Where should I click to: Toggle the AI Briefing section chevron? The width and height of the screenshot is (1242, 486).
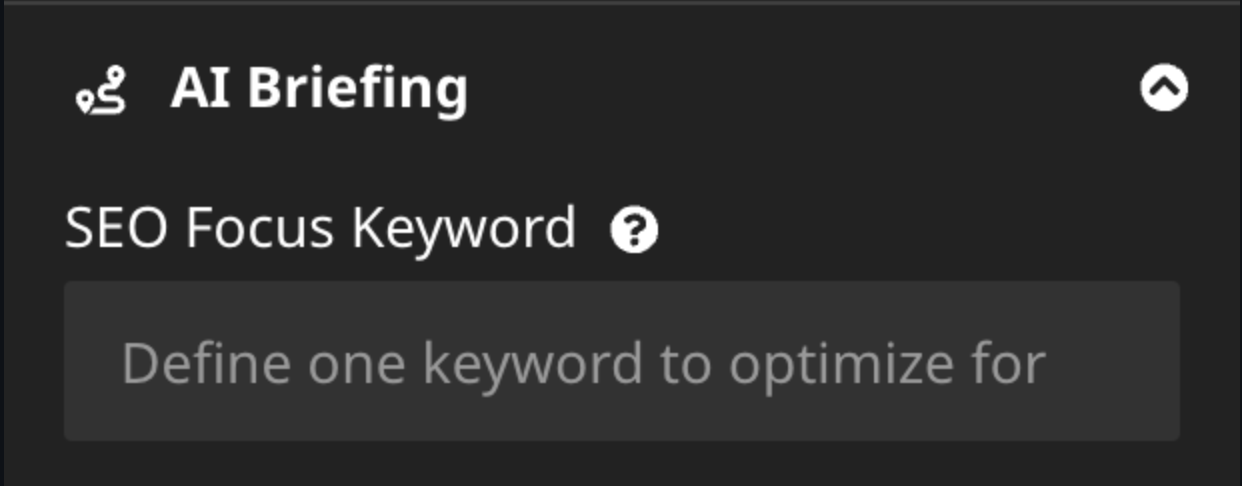(x=1164, y=89)
